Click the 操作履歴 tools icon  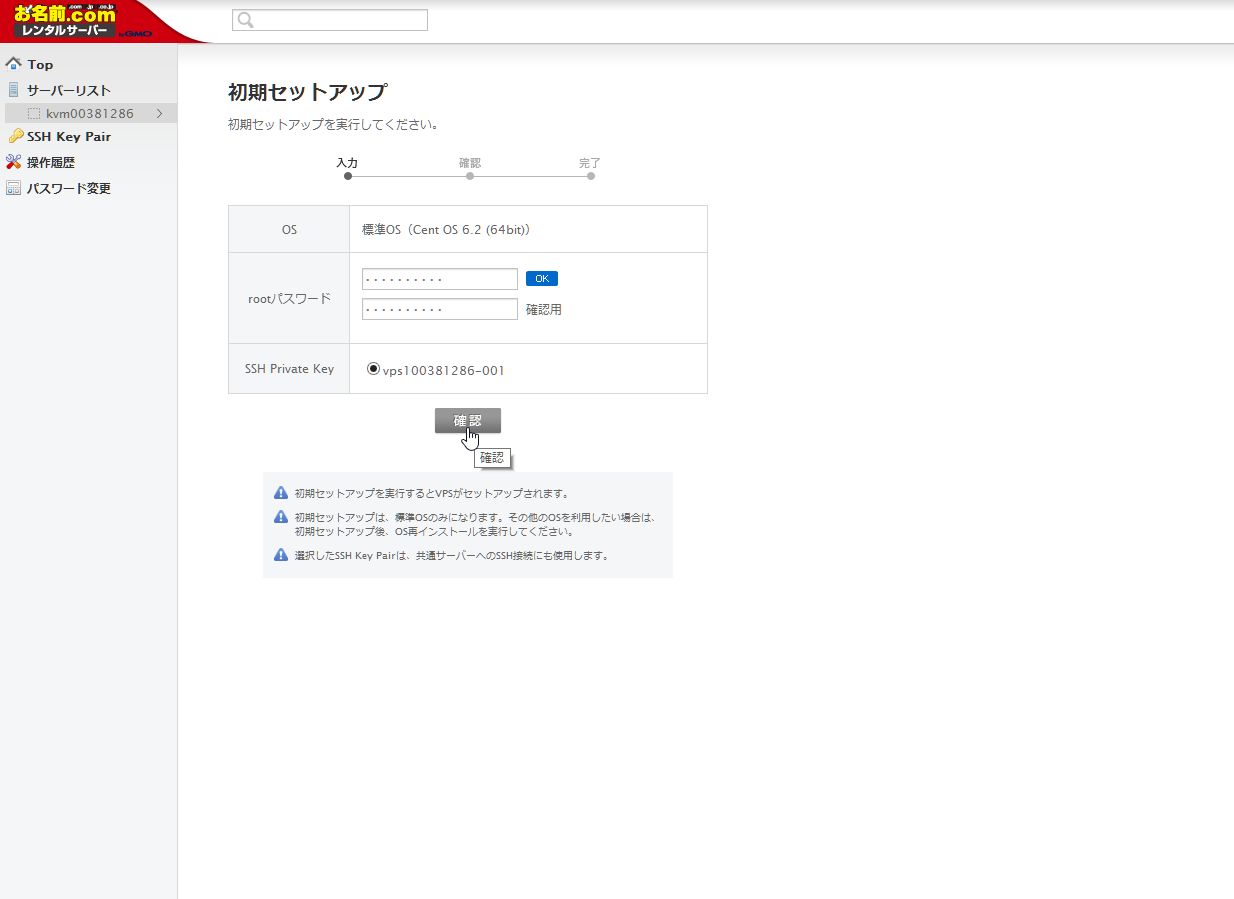click(14, 162)
